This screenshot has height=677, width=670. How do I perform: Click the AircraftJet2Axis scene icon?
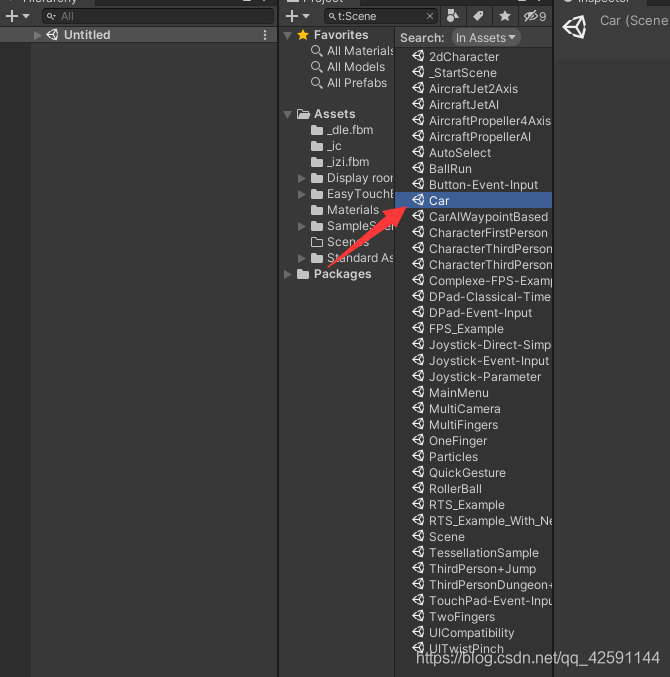point(418,88)
